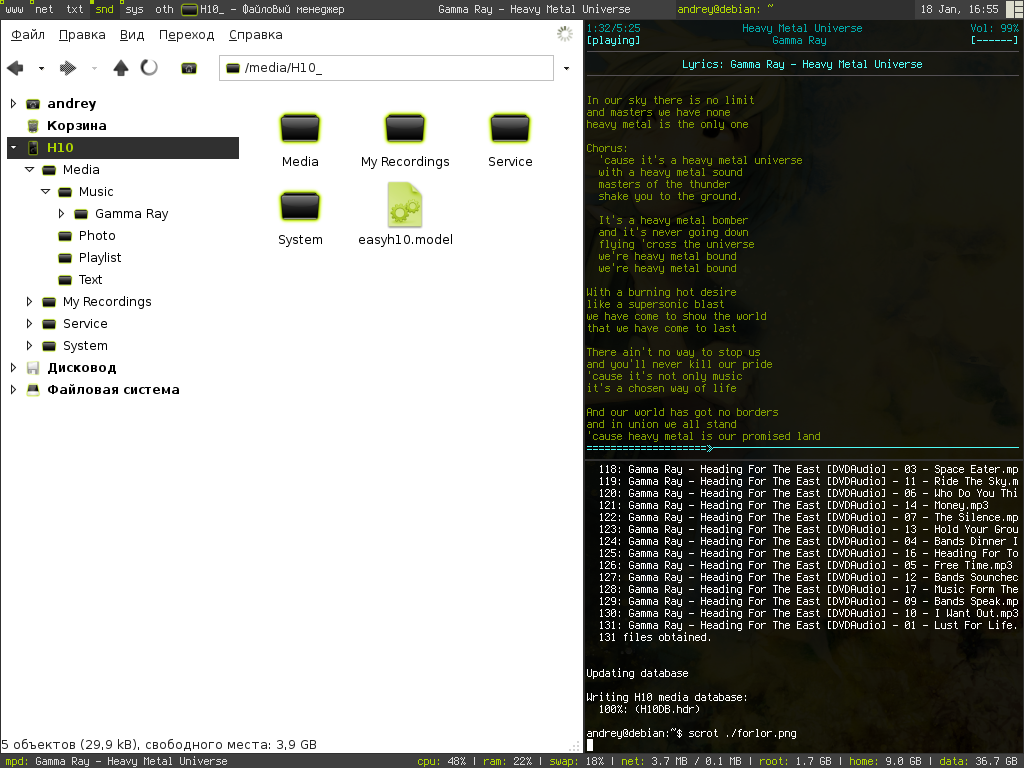1024x768 pixels.
Task: Switch to oth workspace tag
Action: click(165, 9)
